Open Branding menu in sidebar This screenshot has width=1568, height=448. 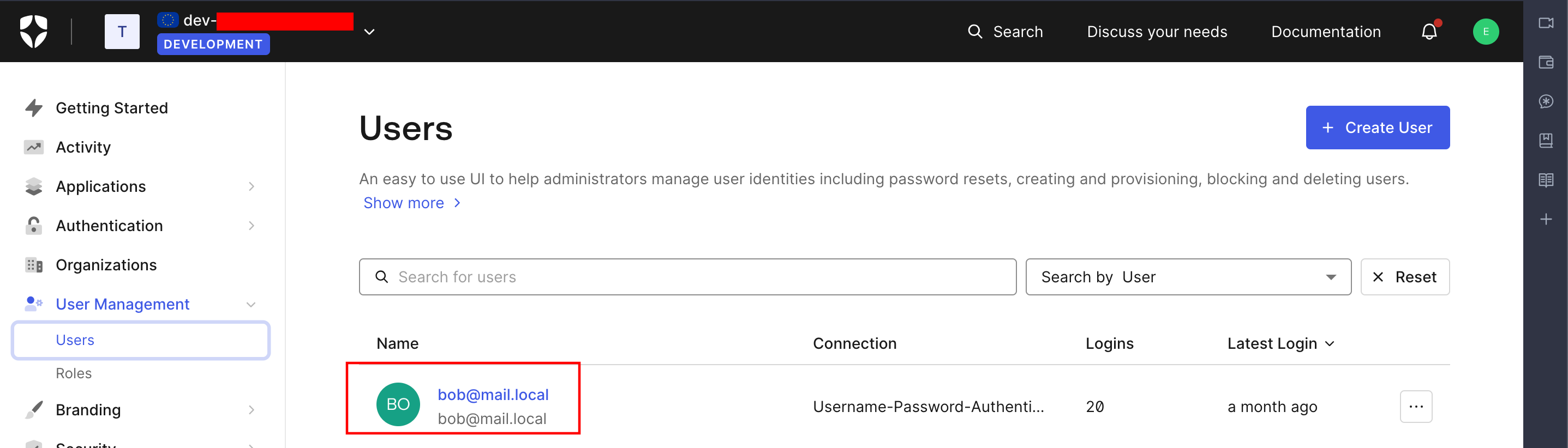(88, 410)
